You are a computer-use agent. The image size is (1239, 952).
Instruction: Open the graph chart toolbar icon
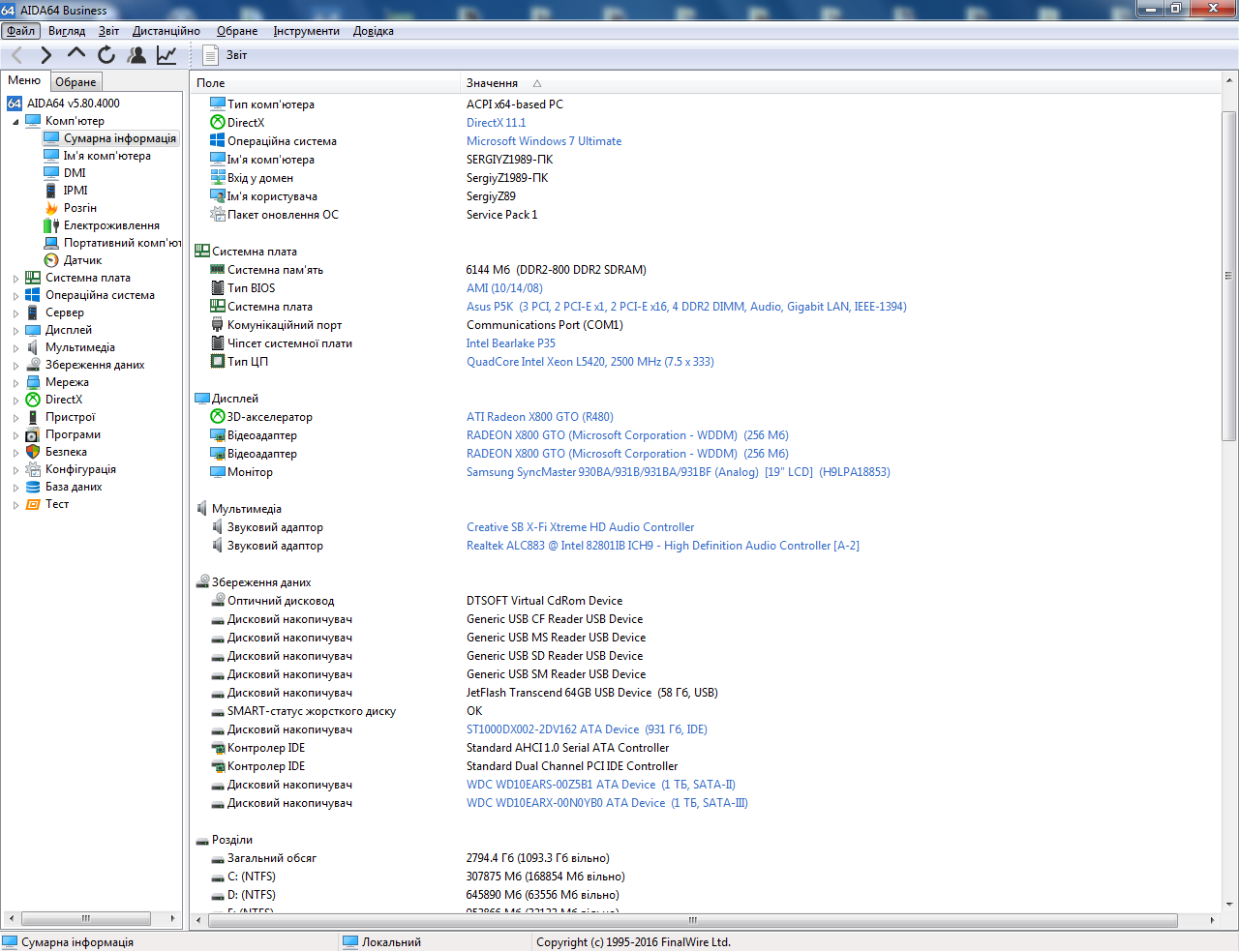(x=166, y=55)
